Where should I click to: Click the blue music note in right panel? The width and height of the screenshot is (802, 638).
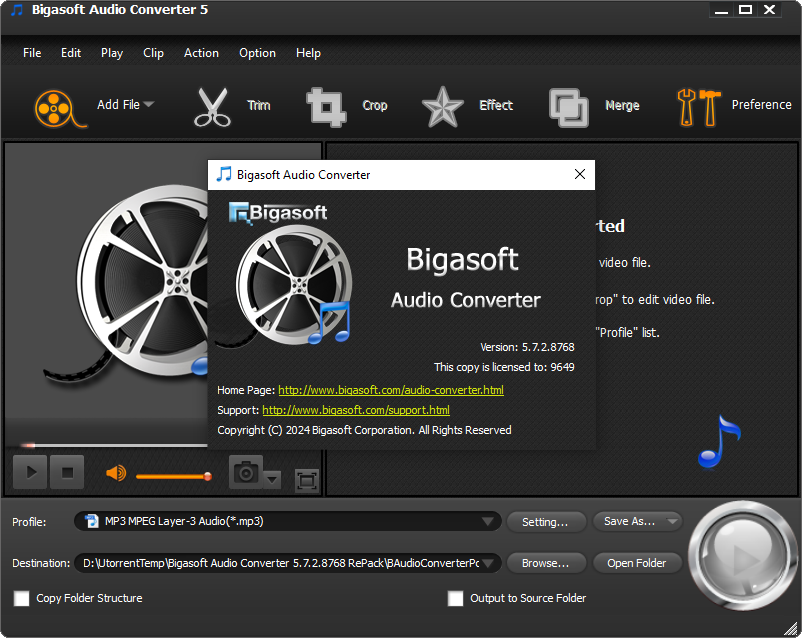coord(719,442)
